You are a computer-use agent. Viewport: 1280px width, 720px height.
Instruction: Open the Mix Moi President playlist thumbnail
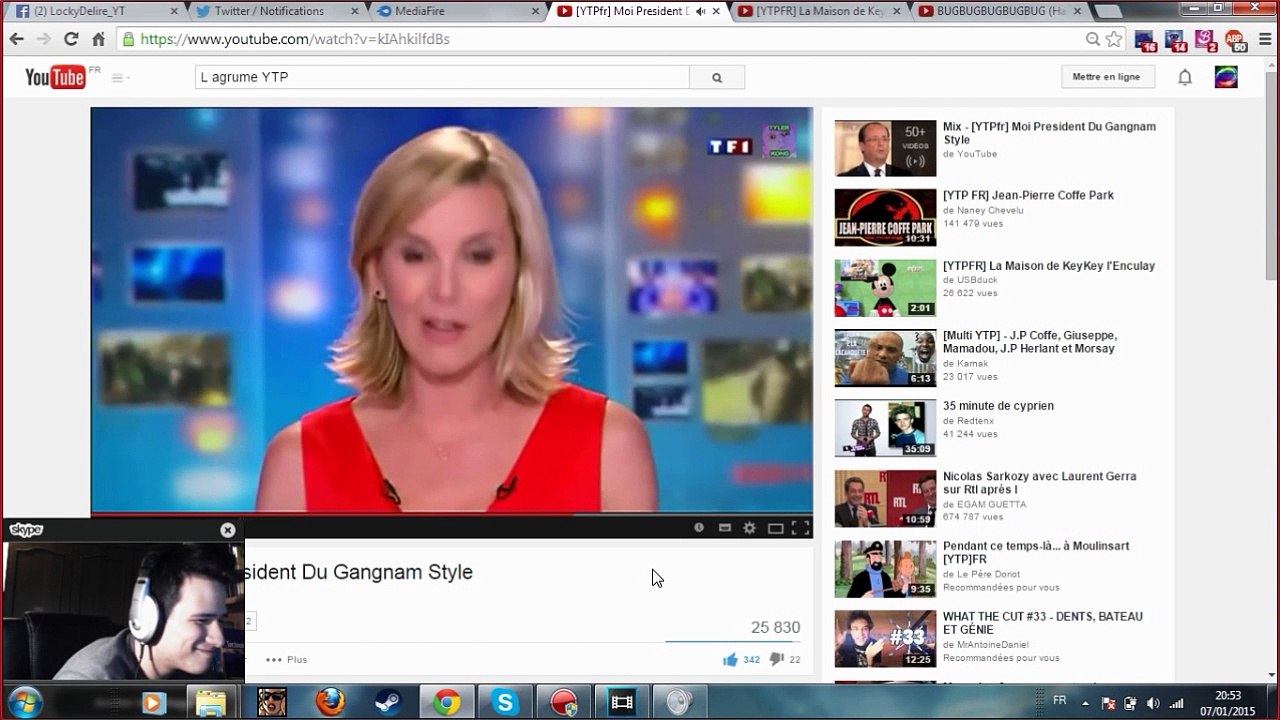[x=885, y=148]
